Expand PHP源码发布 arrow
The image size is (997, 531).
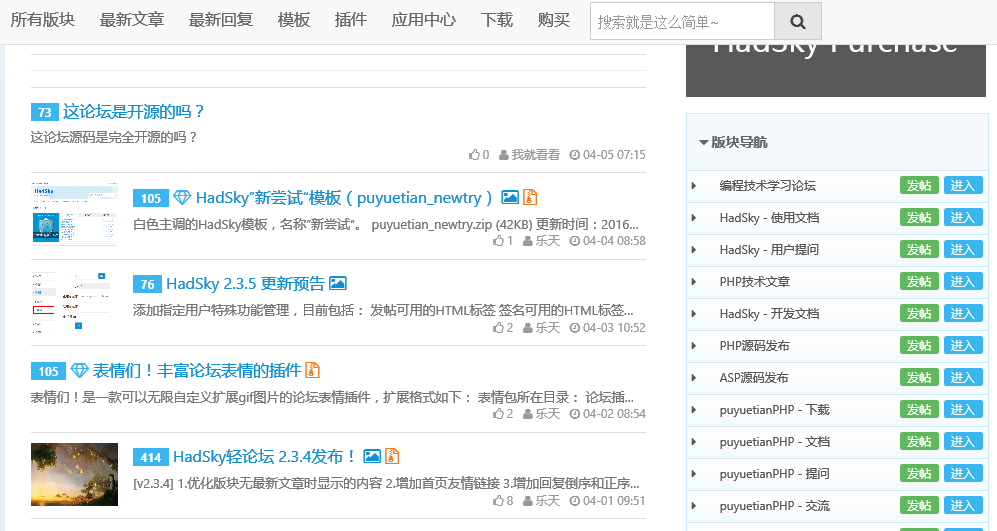(694, 346)
